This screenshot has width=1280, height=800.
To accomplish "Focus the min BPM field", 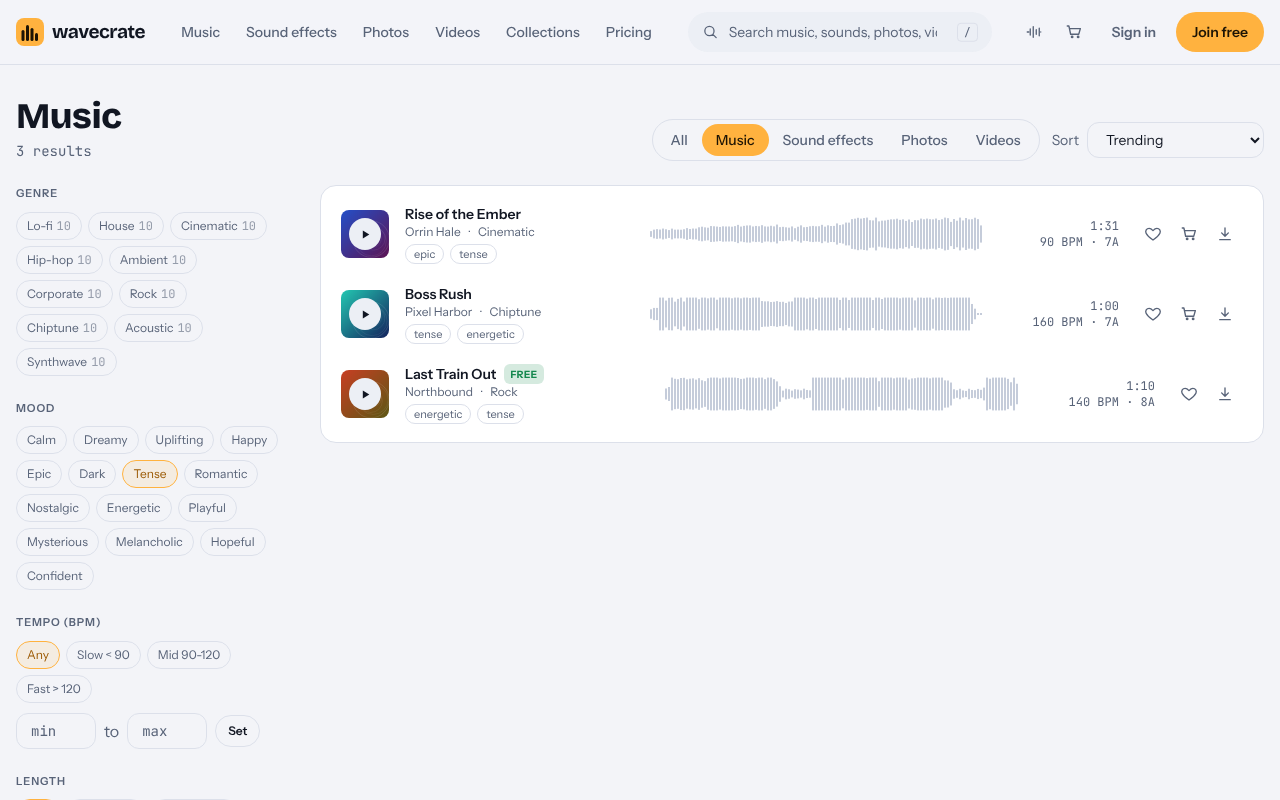I will click(x=56, y=731).
